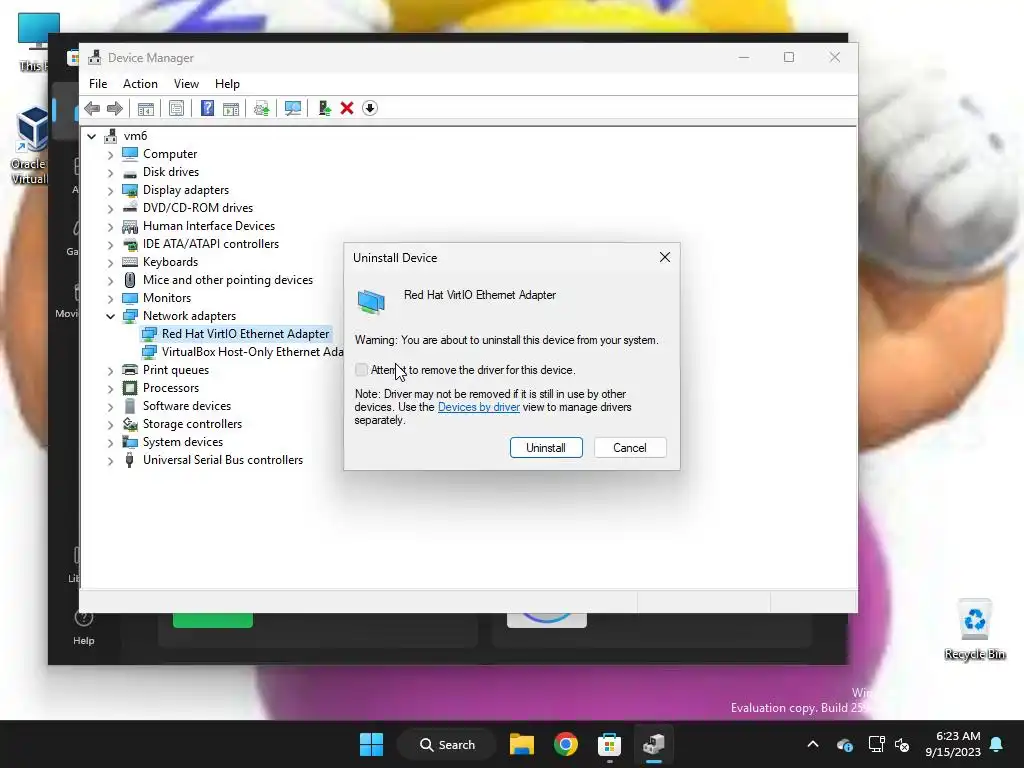Open the Recycle Bin desktop icon
The height and width of the screenshot is (768, 1024).
click(x=974, y=629)
